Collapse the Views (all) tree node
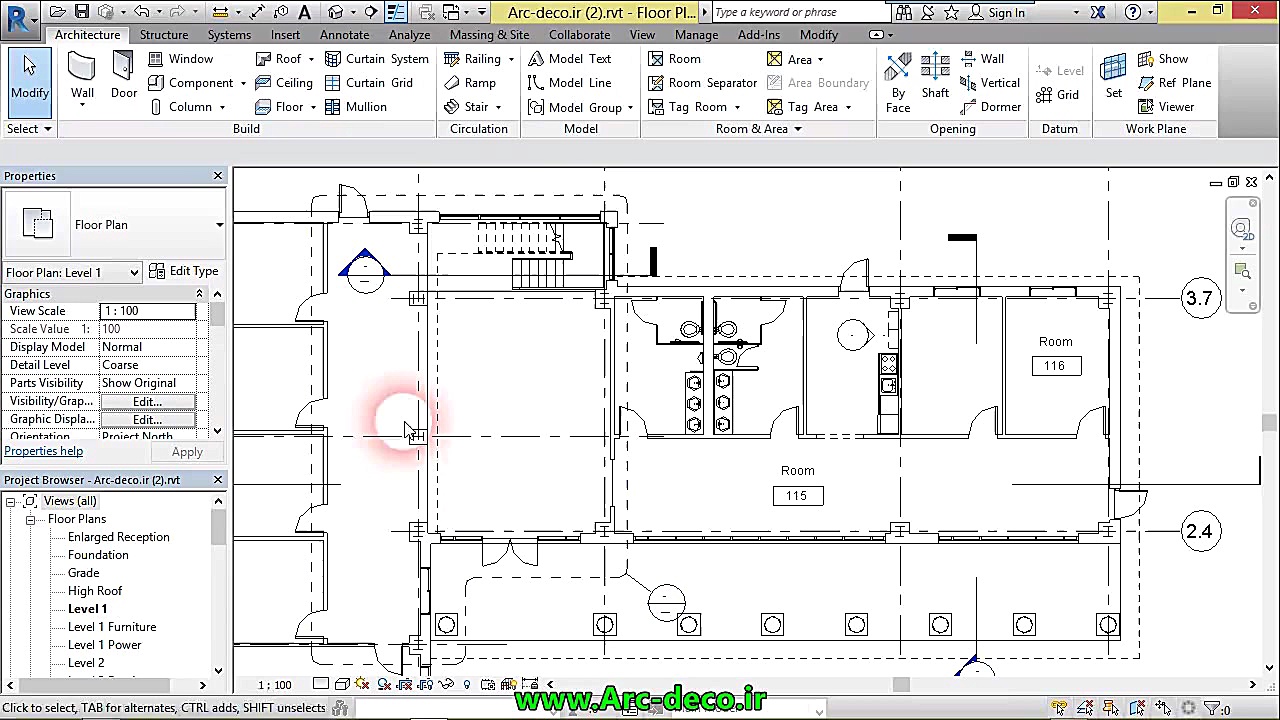1280x720 pixels. coord(11,501)
